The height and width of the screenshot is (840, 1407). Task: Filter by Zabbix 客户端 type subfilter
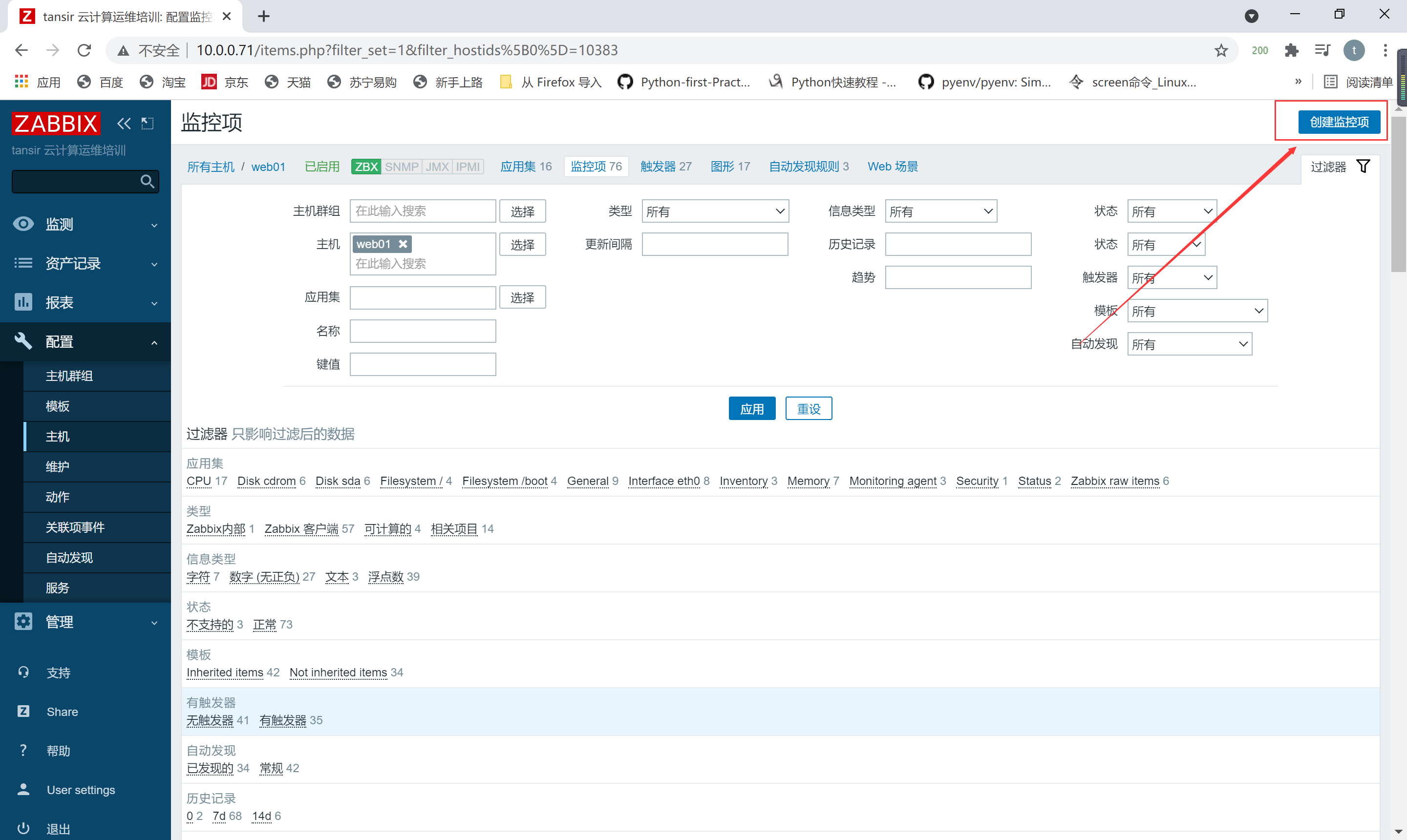pos(301,529)
